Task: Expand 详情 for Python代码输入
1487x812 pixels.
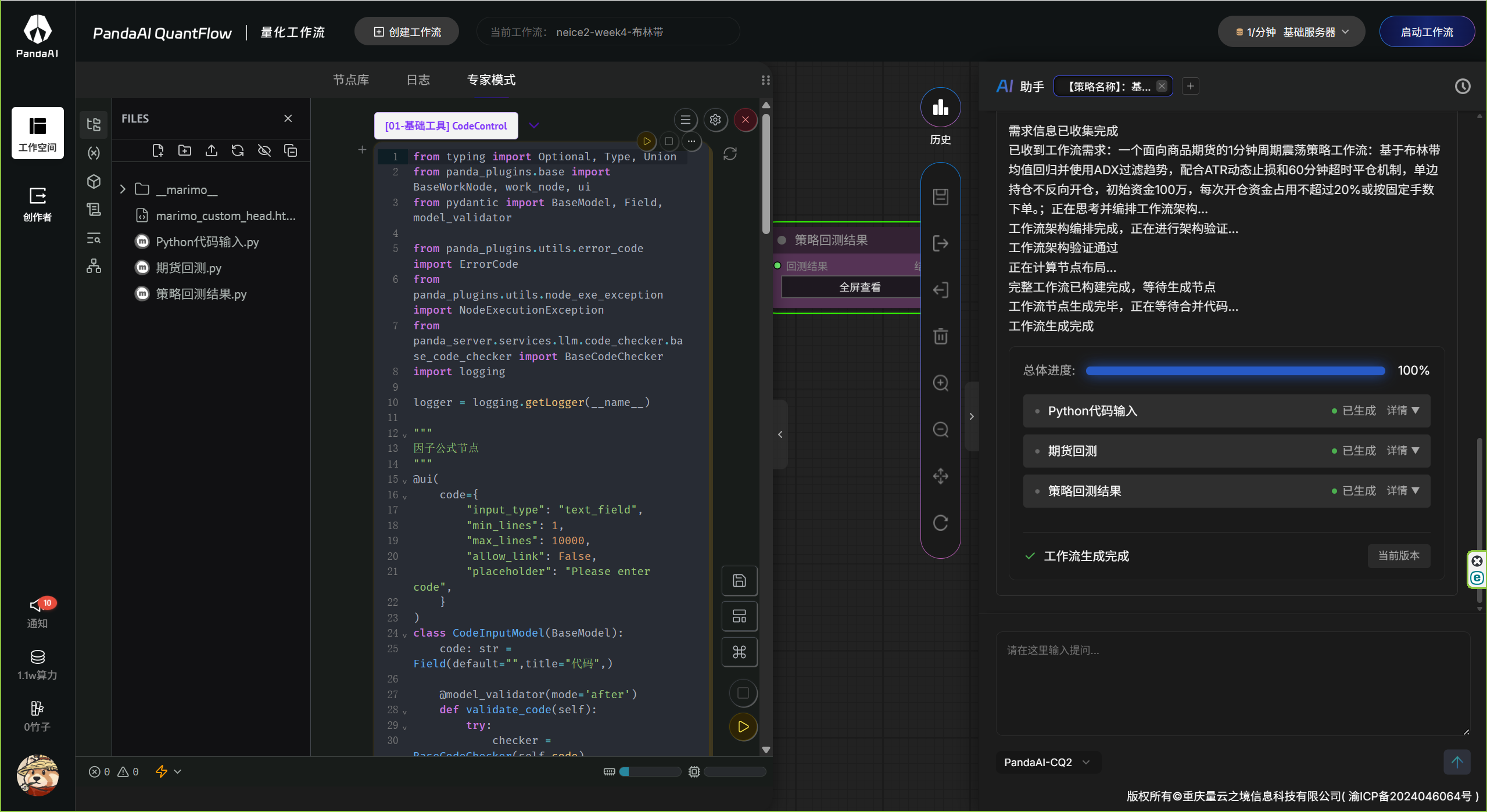Action: pos(1403,411)
